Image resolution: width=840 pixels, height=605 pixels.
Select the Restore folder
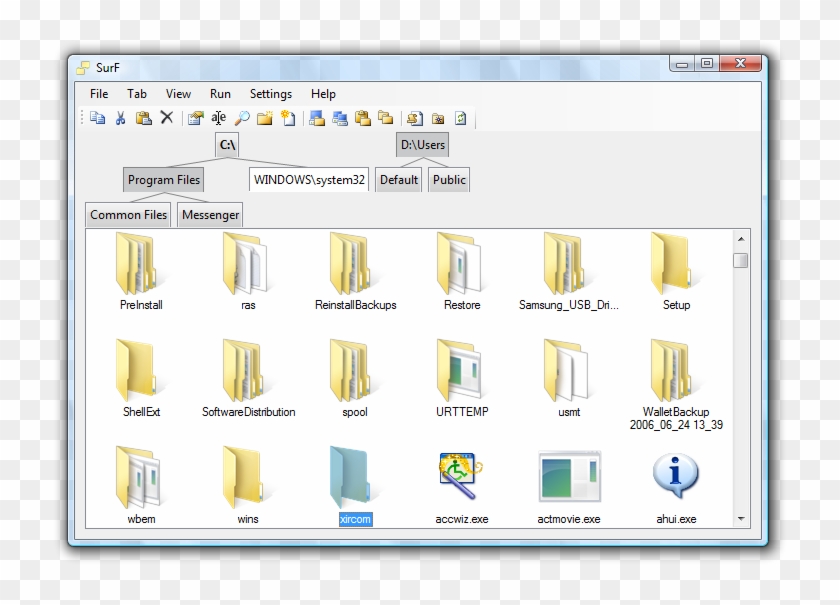tap(462, 272)
